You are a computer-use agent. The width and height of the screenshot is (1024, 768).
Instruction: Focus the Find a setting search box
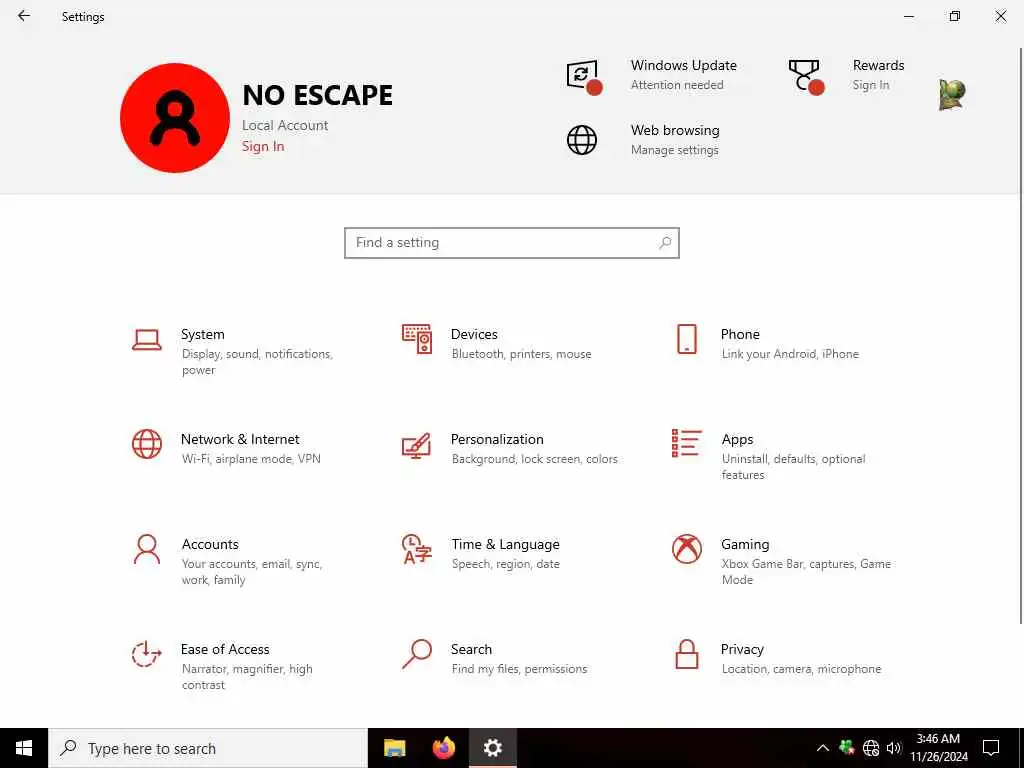511,243
